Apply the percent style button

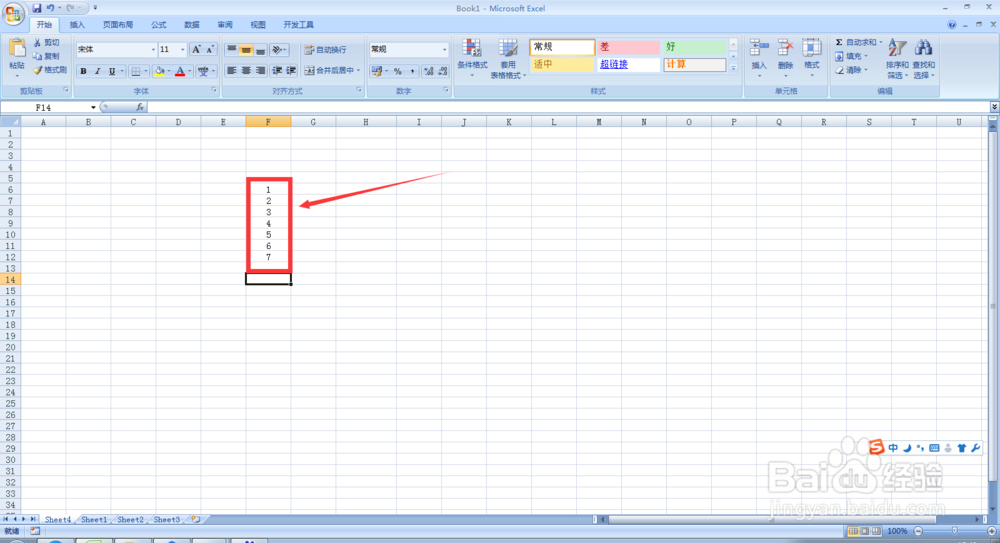pyautogui.click(x=398, y=71)
